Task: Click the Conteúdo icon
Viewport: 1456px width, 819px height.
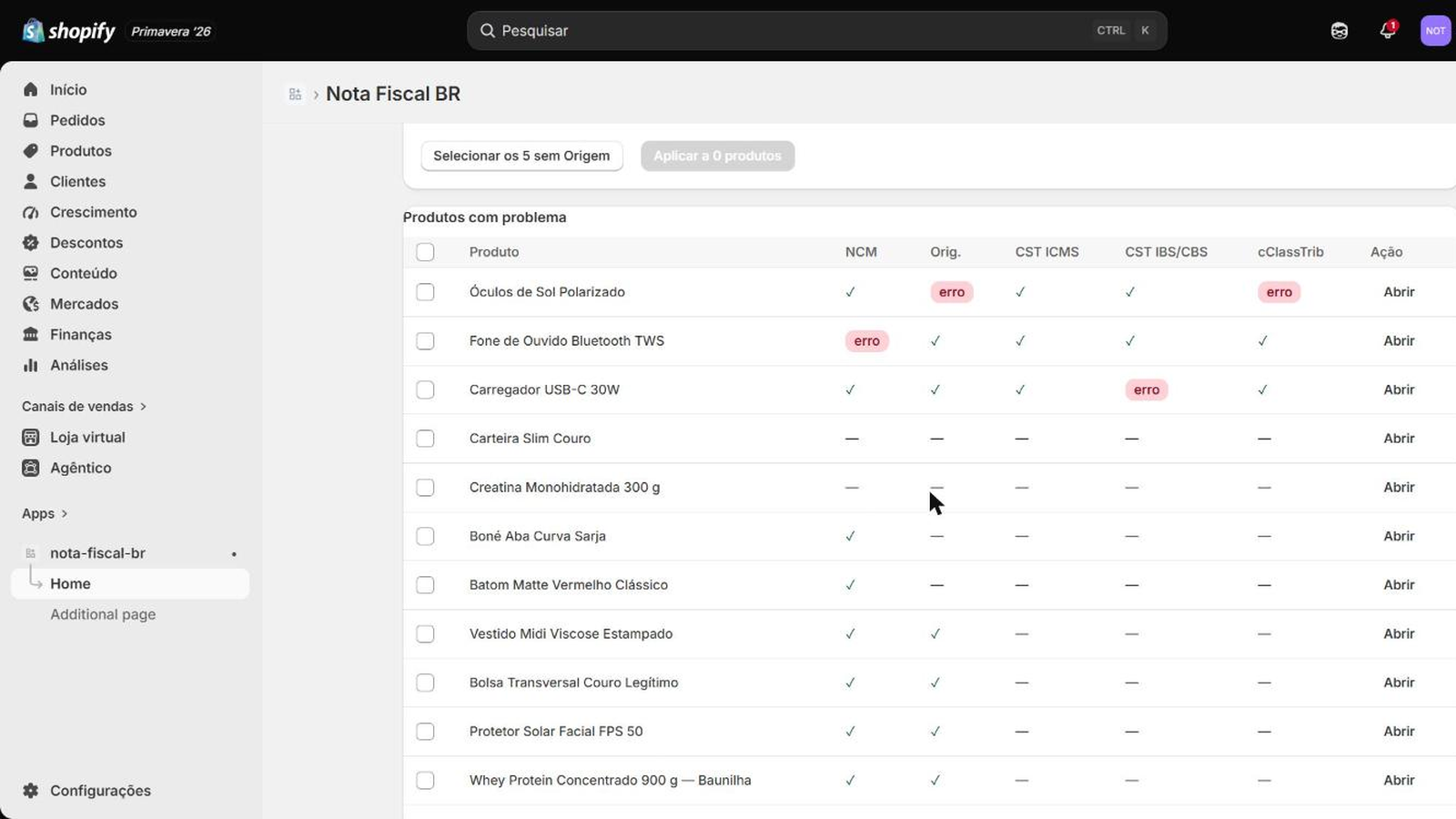Action: coord(31,273)
